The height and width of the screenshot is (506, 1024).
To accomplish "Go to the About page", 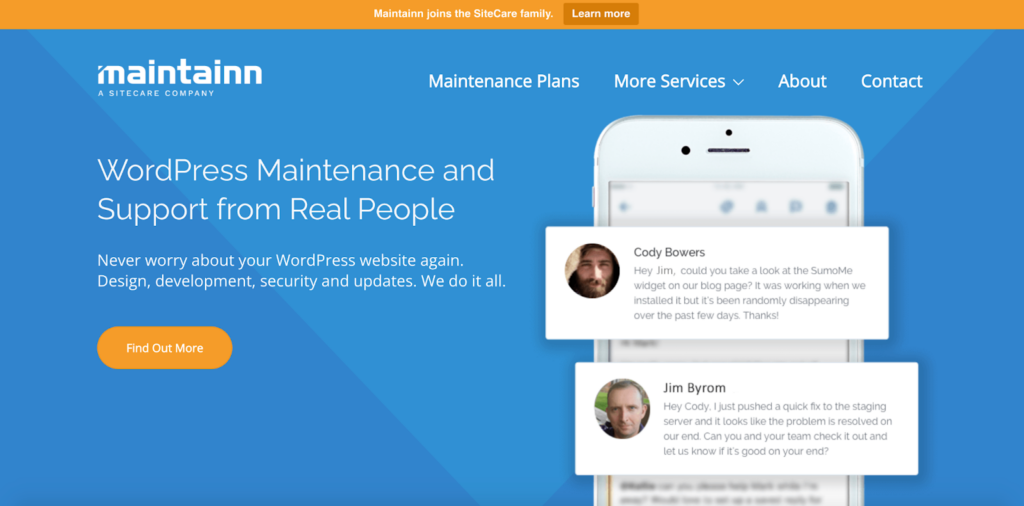I will click(x=802, y=81).
